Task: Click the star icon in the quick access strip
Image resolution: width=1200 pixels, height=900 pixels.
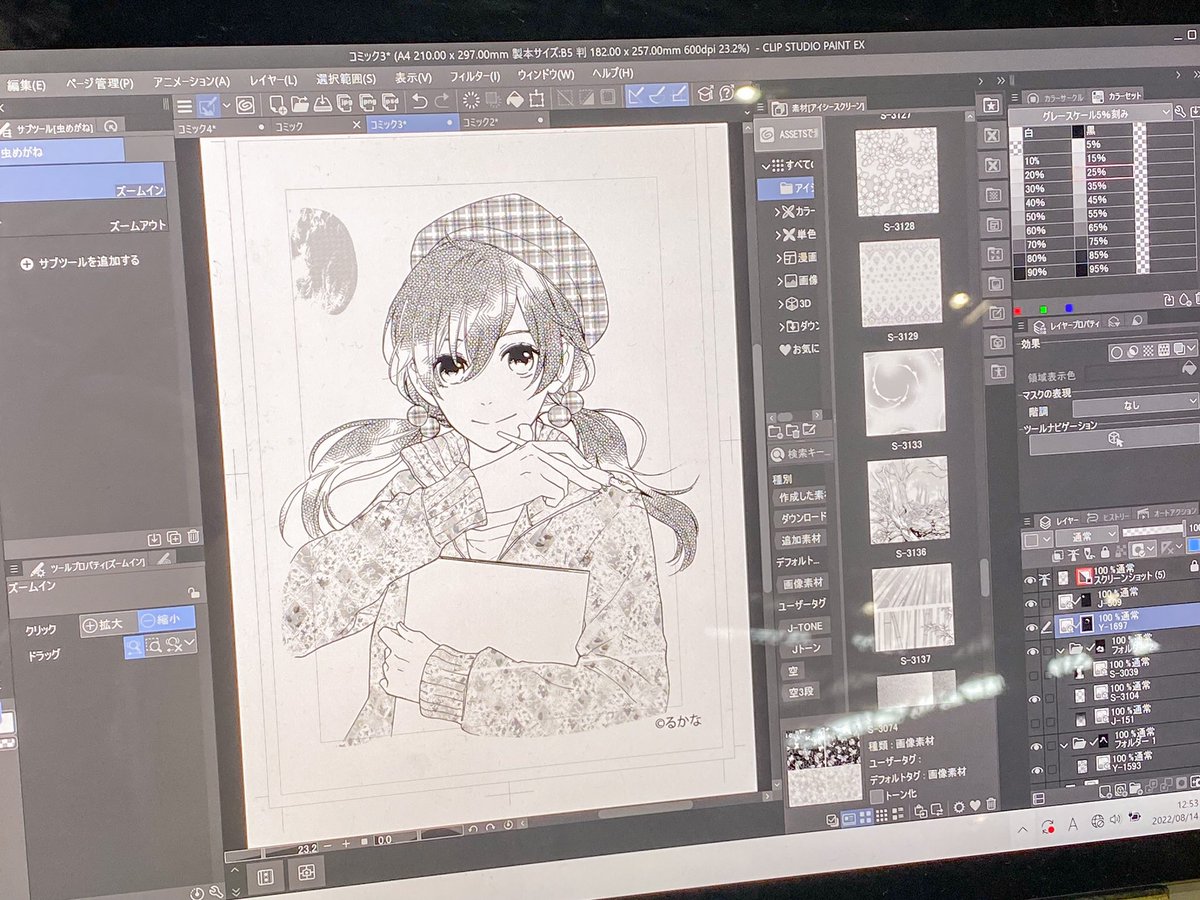Action: [x=990, y=104]
